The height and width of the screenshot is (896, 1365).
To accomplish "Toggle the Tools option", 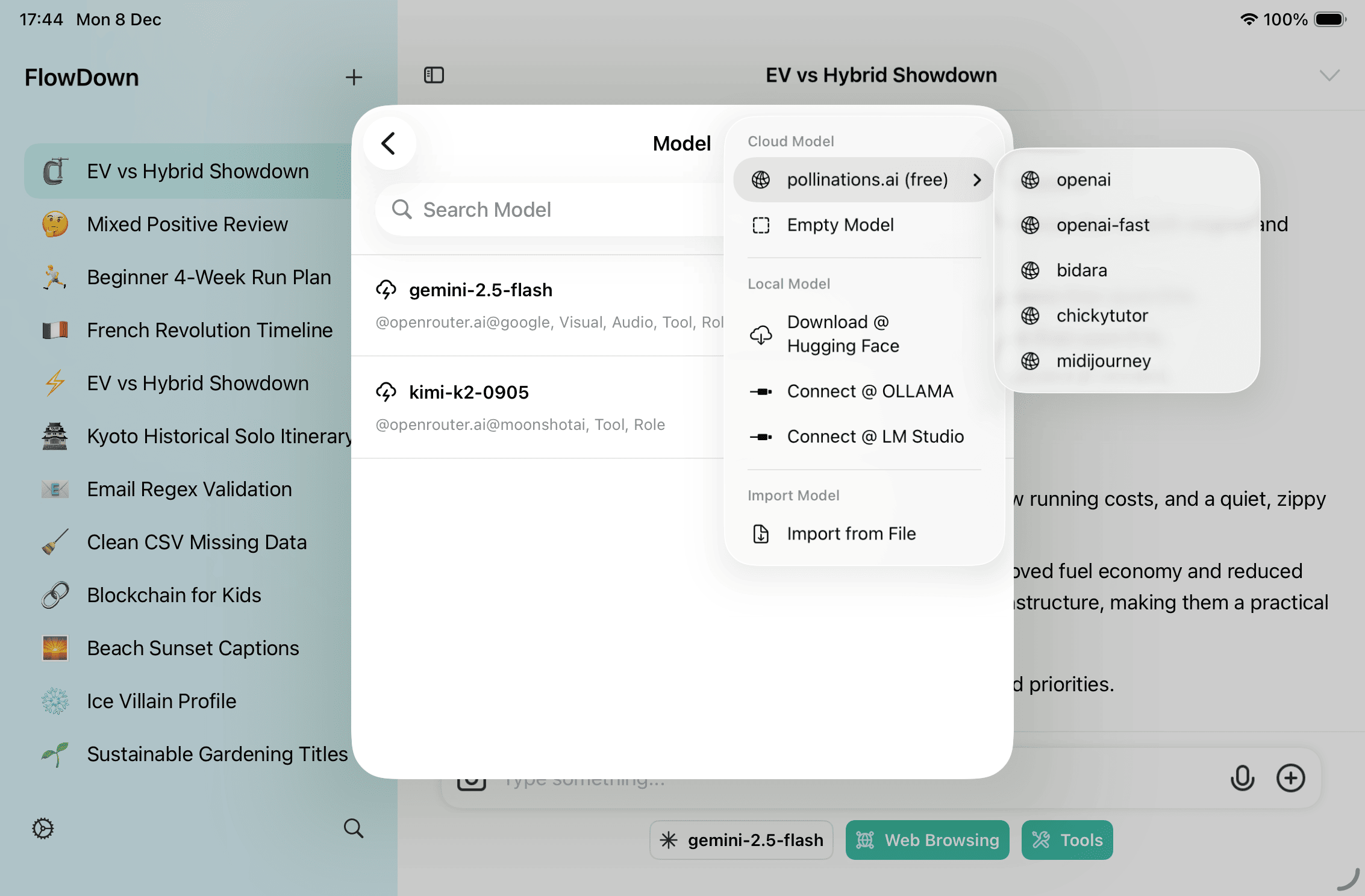I will [1067, 840].
